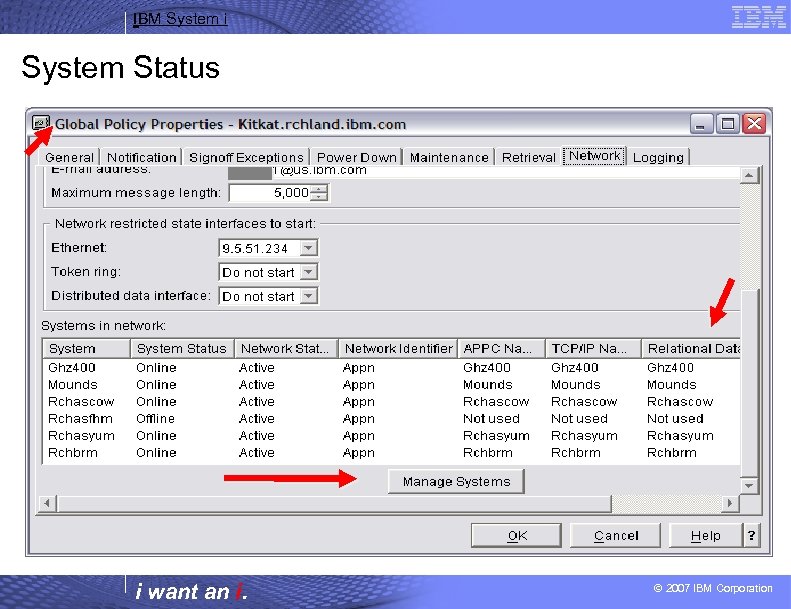Viewport: 791px width, 609px height.
Task: Click the Network Status column header
Action: coord(286,349)
